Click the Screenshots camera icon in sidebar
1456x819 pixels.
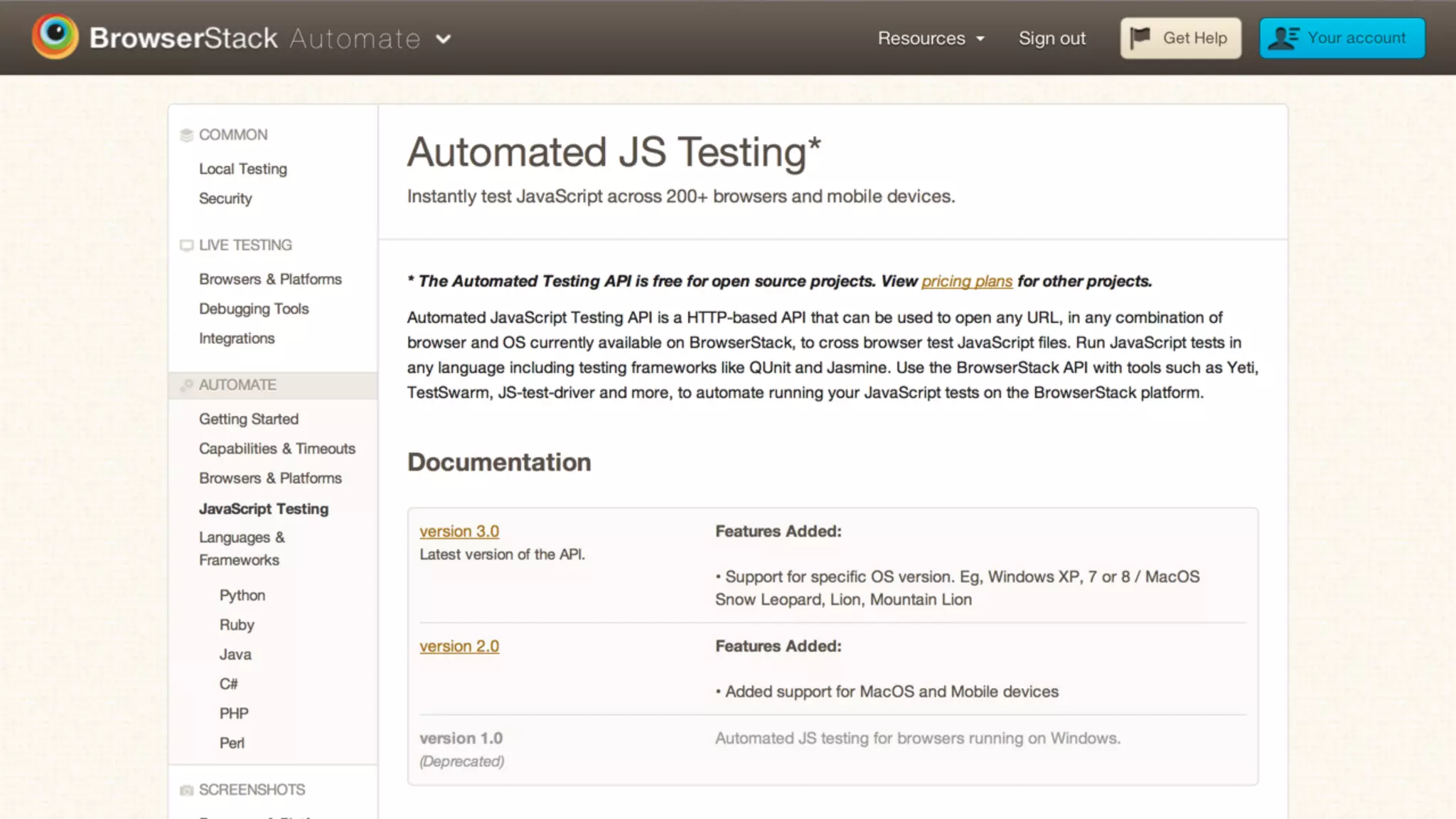pos(186,790)
